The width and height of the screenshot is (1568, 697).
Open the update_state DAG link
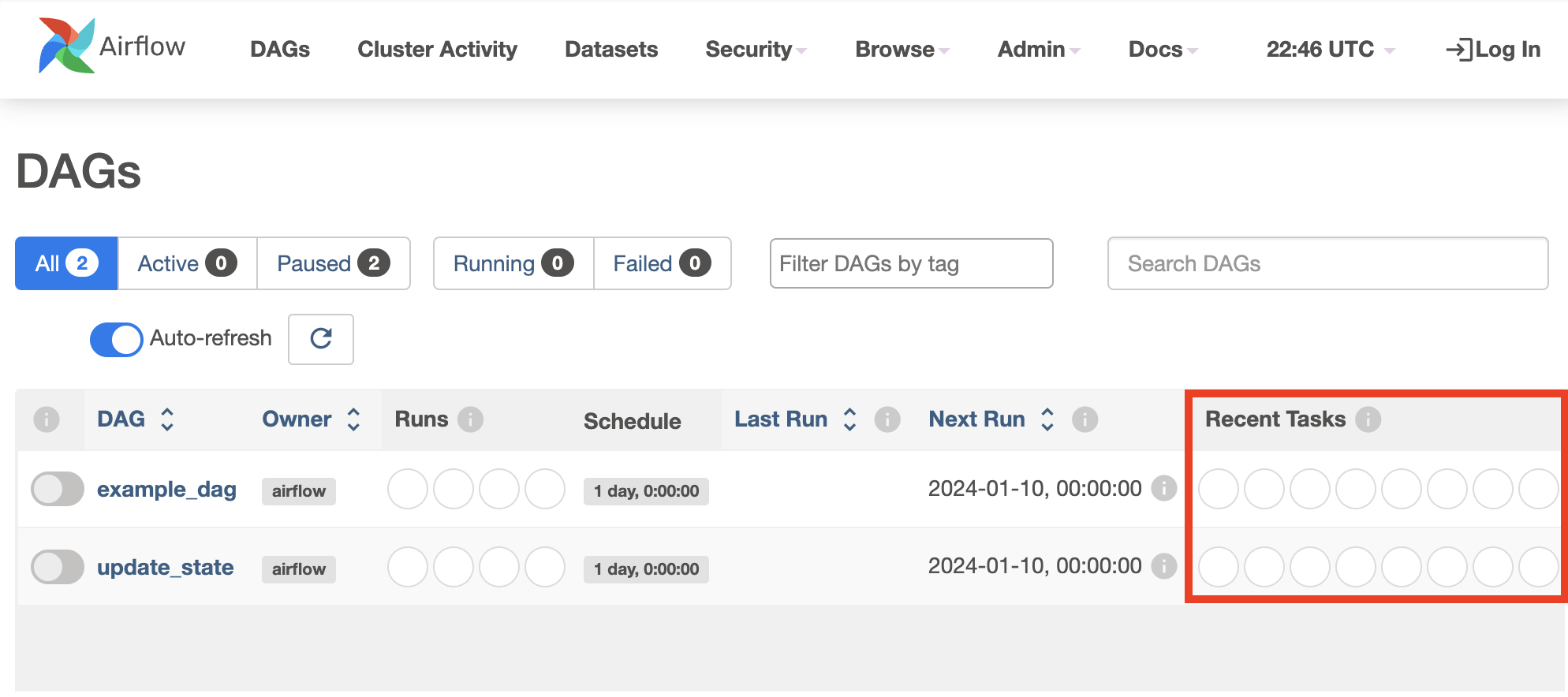pos(165,568)
